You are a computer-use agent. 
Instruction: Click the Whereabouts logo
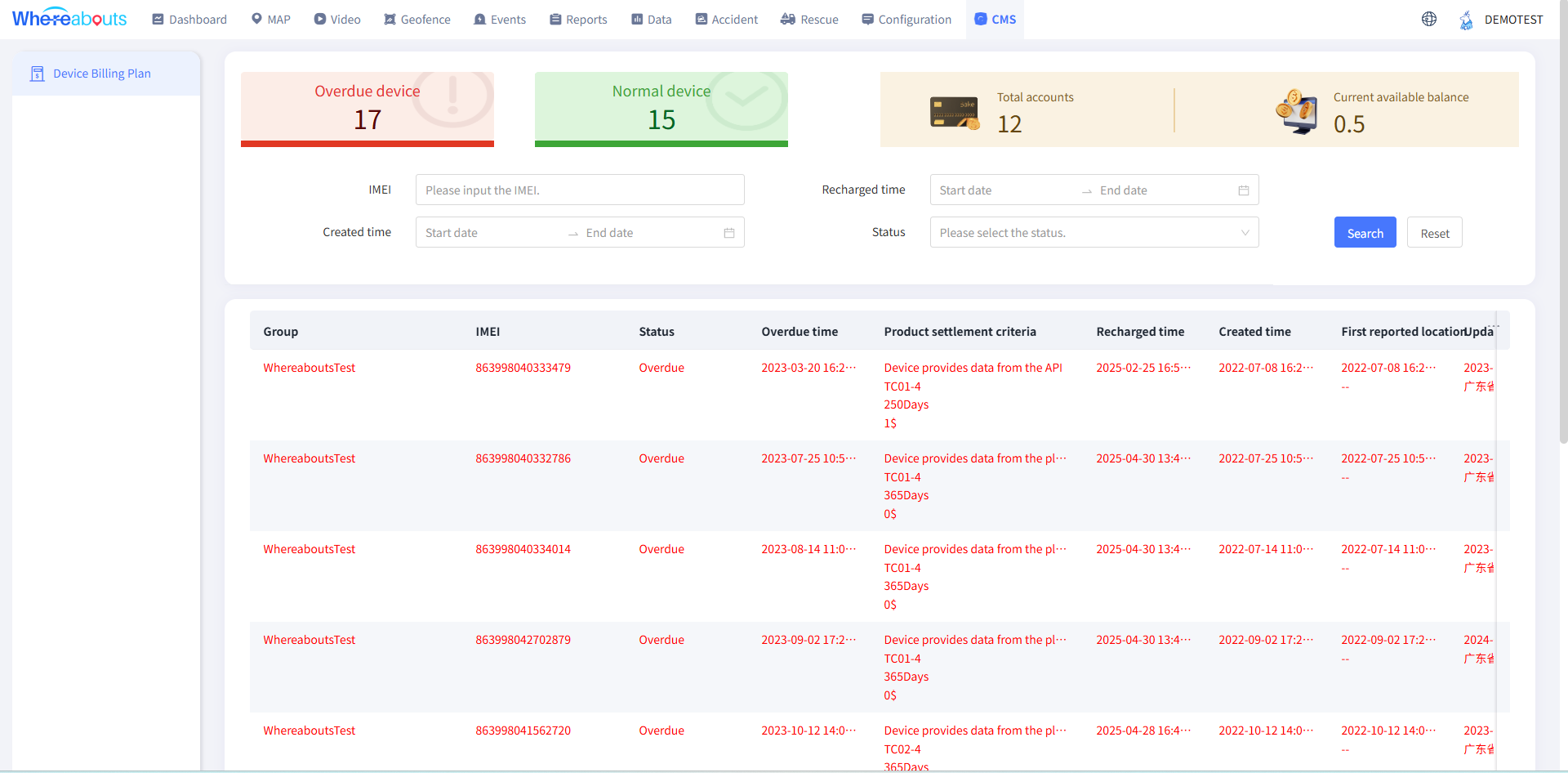pos(69,18)
